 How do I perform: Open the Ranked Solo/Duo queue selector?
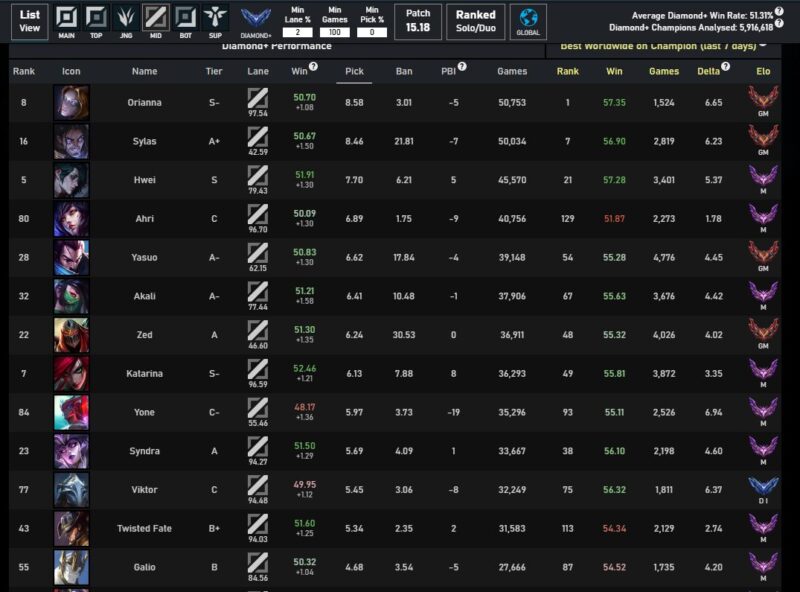coord(475,20)
